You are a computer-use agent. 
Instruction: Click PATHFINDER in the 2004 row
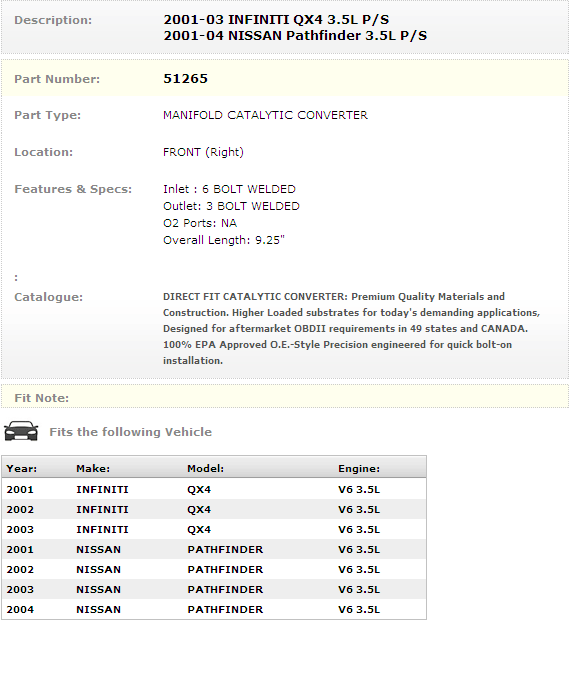(225, 610)
